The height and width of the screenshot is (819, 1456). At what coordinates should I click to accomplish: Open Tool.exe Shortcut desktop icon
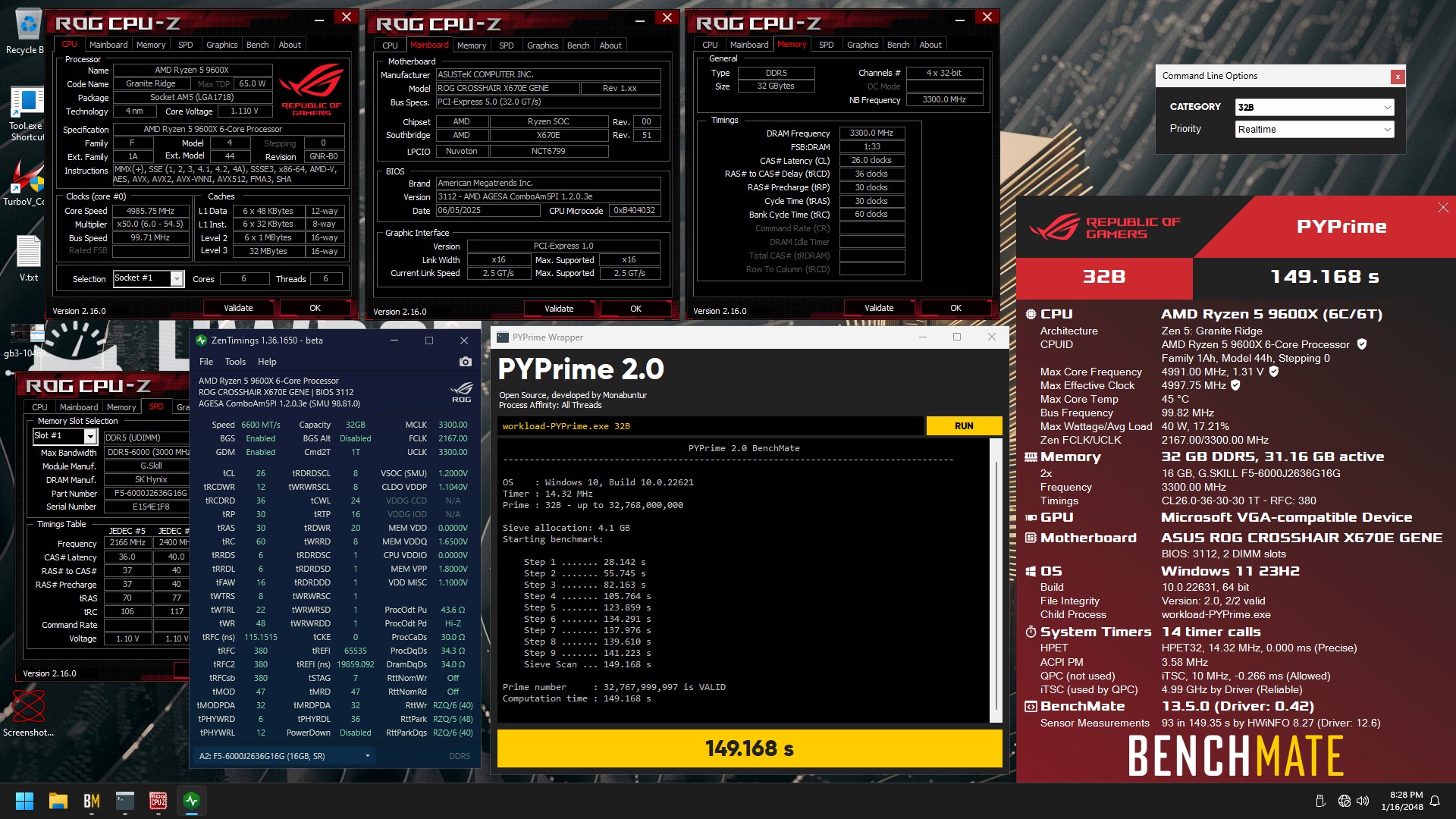(27, 114)
